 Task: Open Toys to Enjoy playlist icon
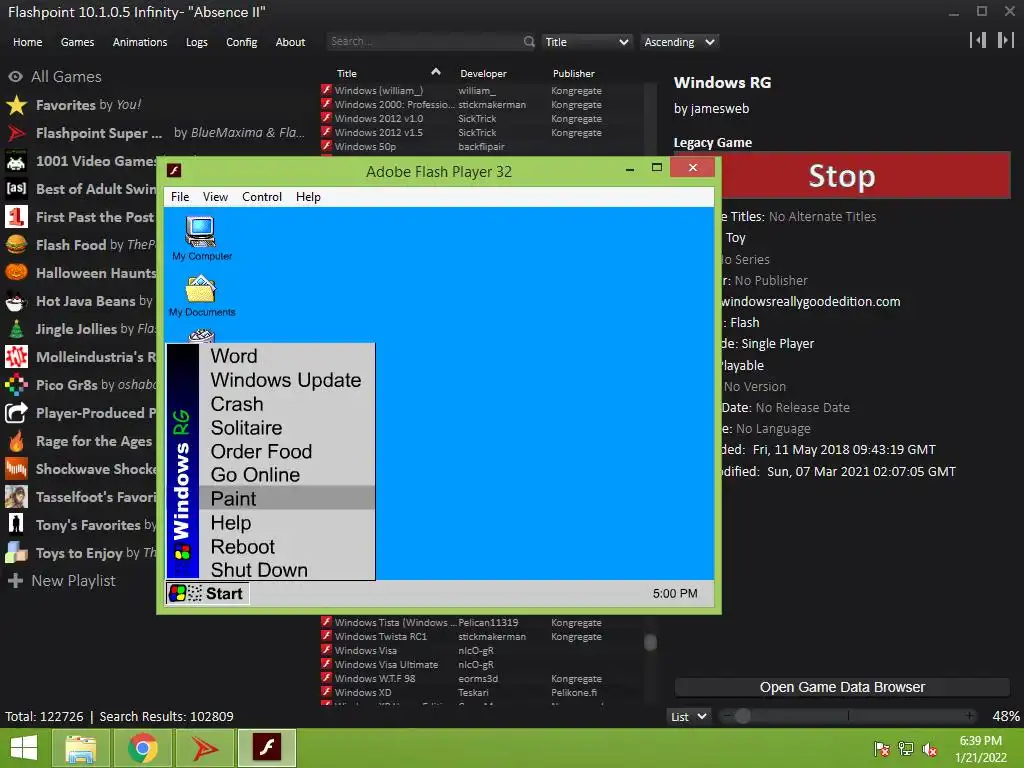16,552
